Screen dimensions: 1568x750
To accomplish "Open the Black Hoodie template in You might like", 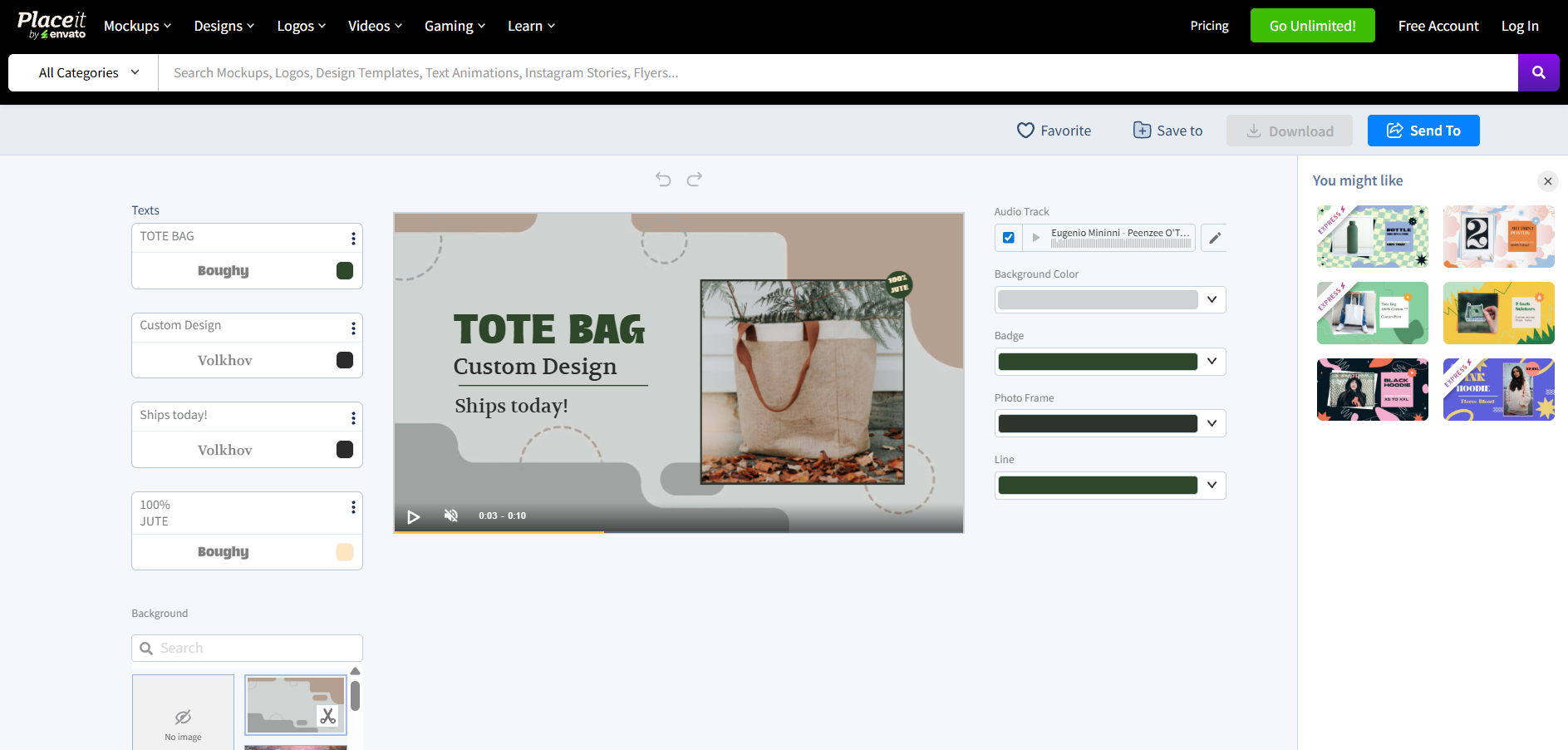I will tap(1372, 389).
